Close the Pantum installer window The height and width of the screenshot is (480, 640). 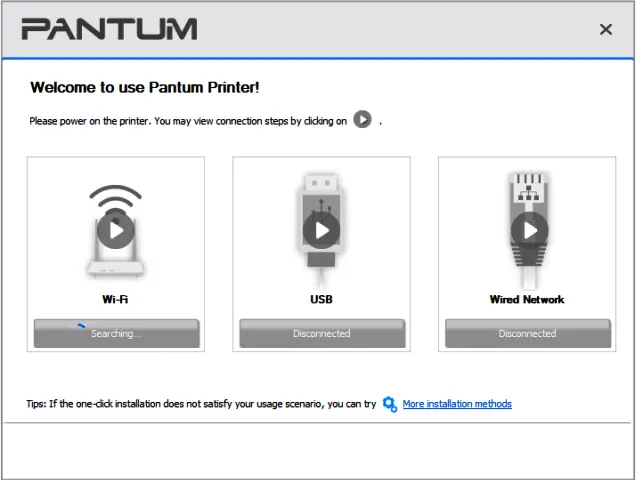coord(605,30)
